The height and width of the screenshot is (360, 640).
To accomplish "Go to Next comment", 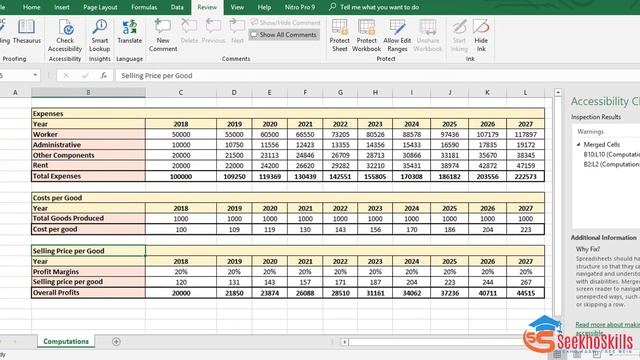I will pos(237,32).
